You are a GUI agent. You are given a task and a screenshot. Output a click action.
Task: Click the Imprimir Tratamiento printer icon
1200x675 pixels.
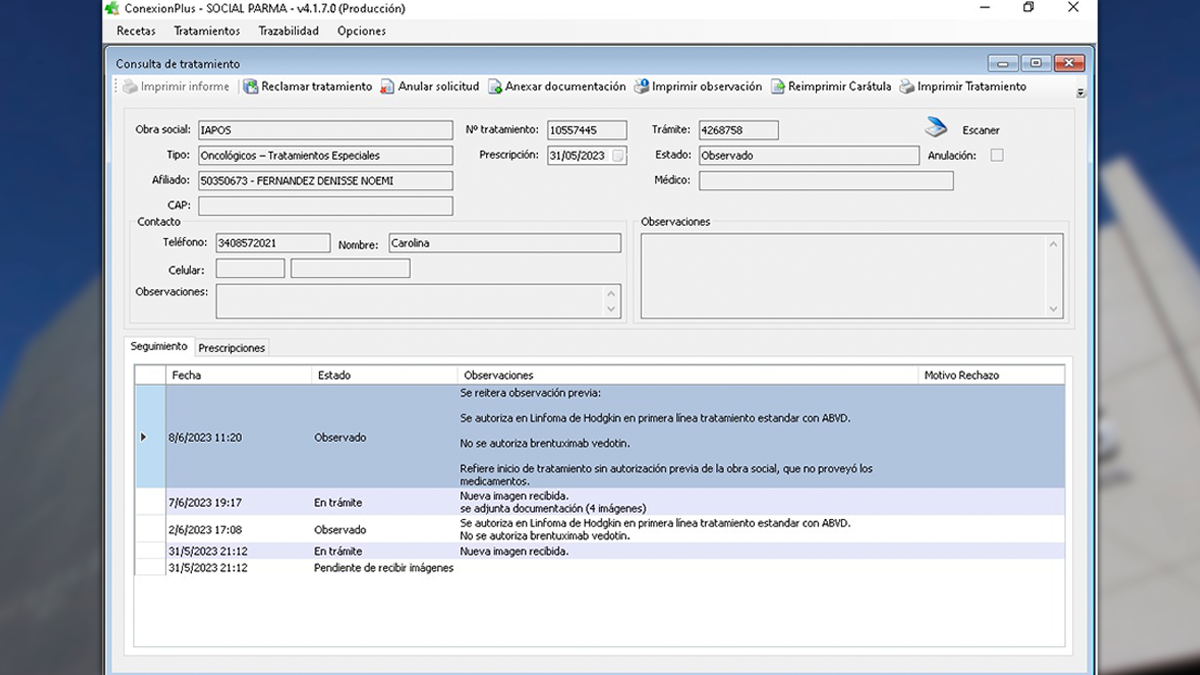(907, 87)
